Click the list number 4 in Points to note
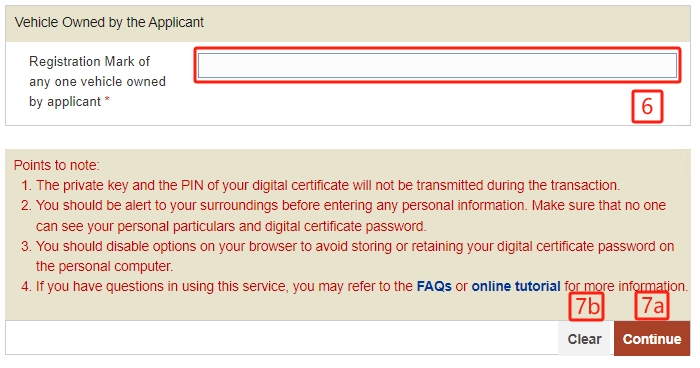 (26, 286)
